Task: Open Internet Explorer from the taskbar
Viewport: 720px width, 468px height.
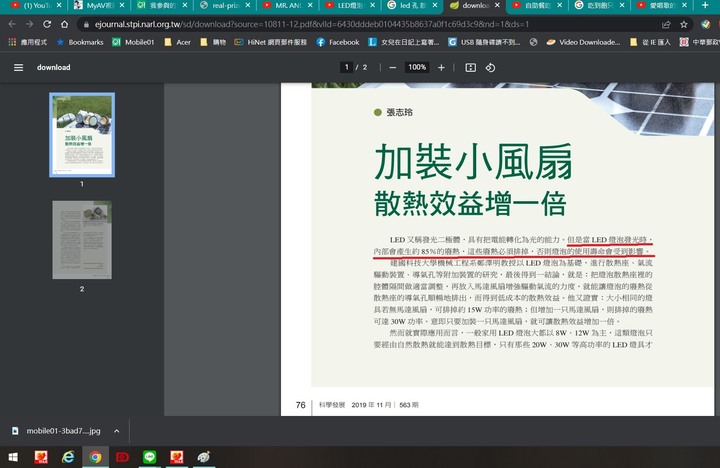Action: point(68,457)
